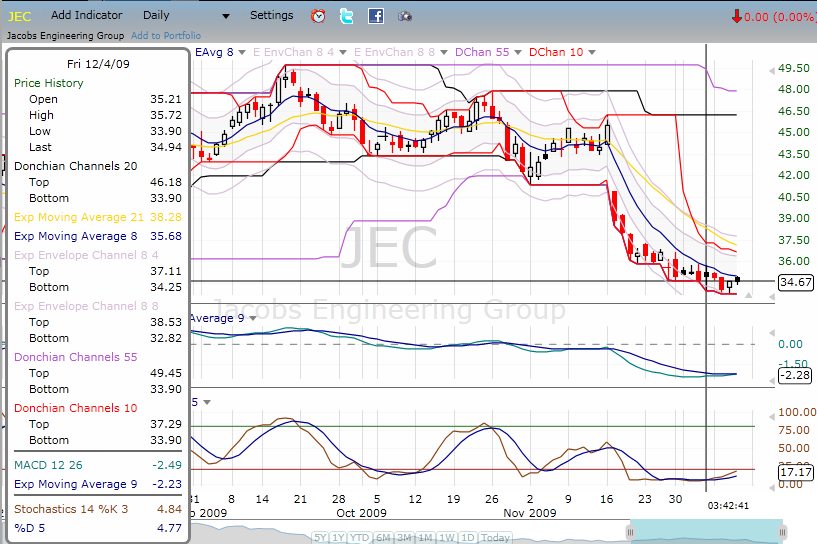Click the Exp Moving Average 21 row
The image size is (817, 544).
point(97,217)
